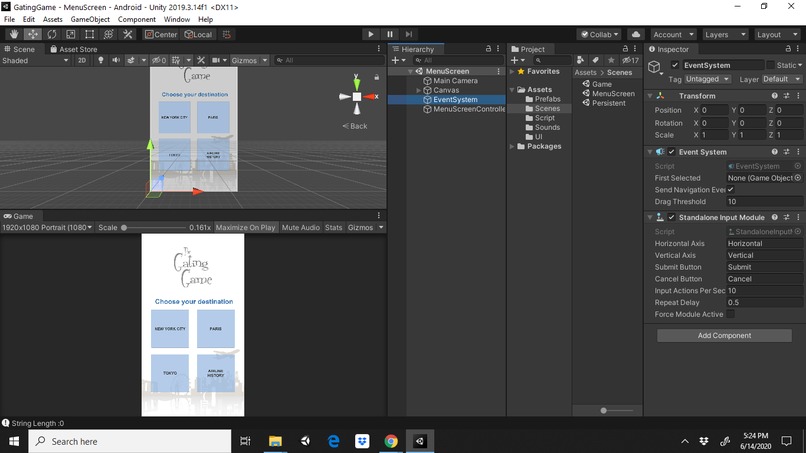Open Layer Default dropdown
Viewport: 806px width, 453px height.
[781, 79]
